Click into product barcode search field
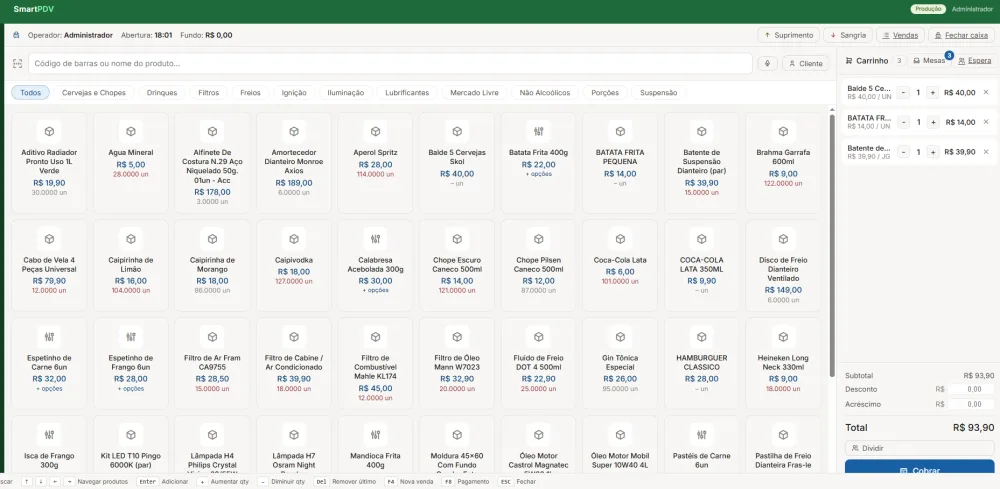 coord(390,64)
